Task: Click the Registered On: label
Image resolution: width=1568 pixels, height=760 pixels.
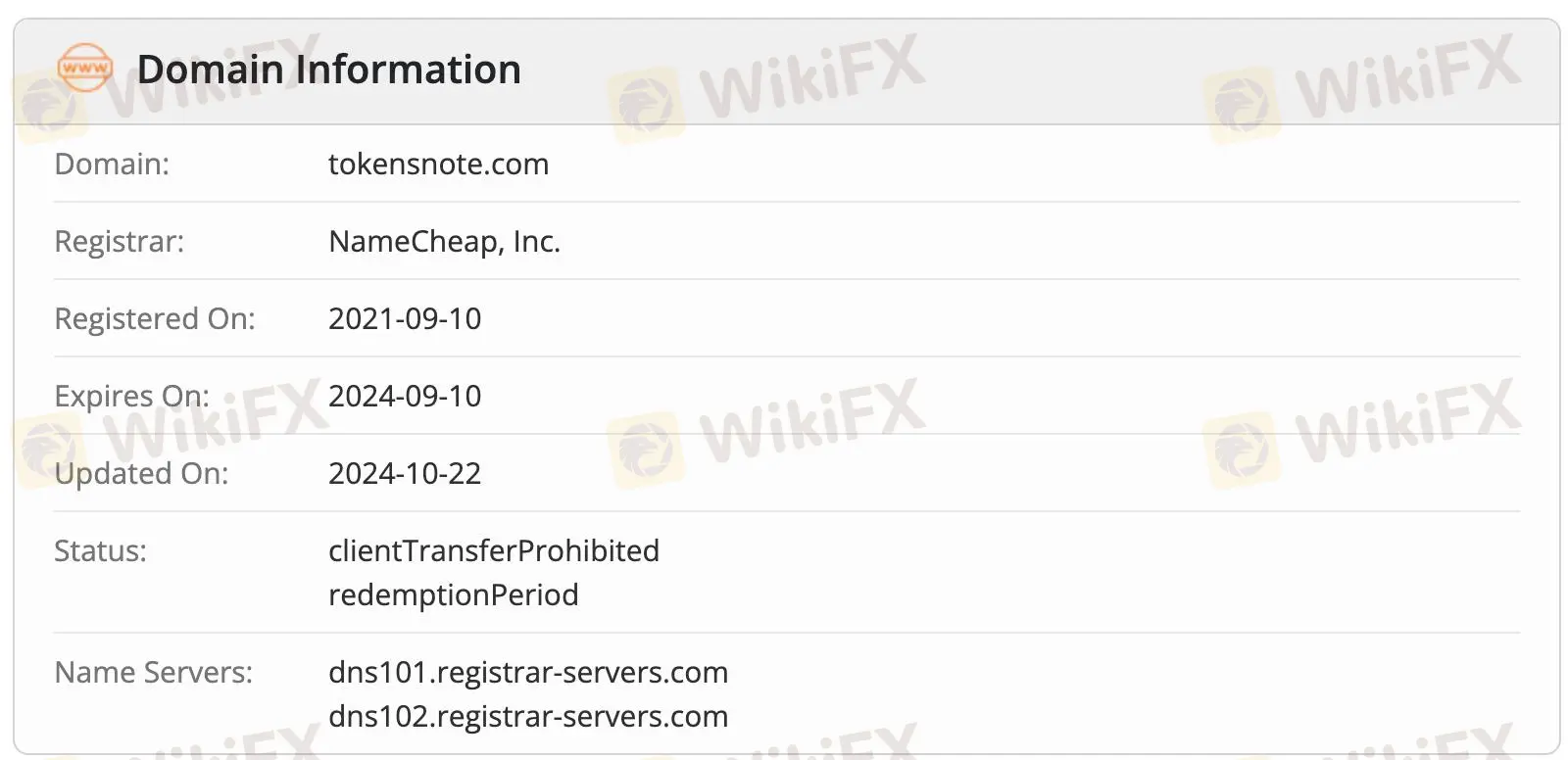Action: click(155, 318)
